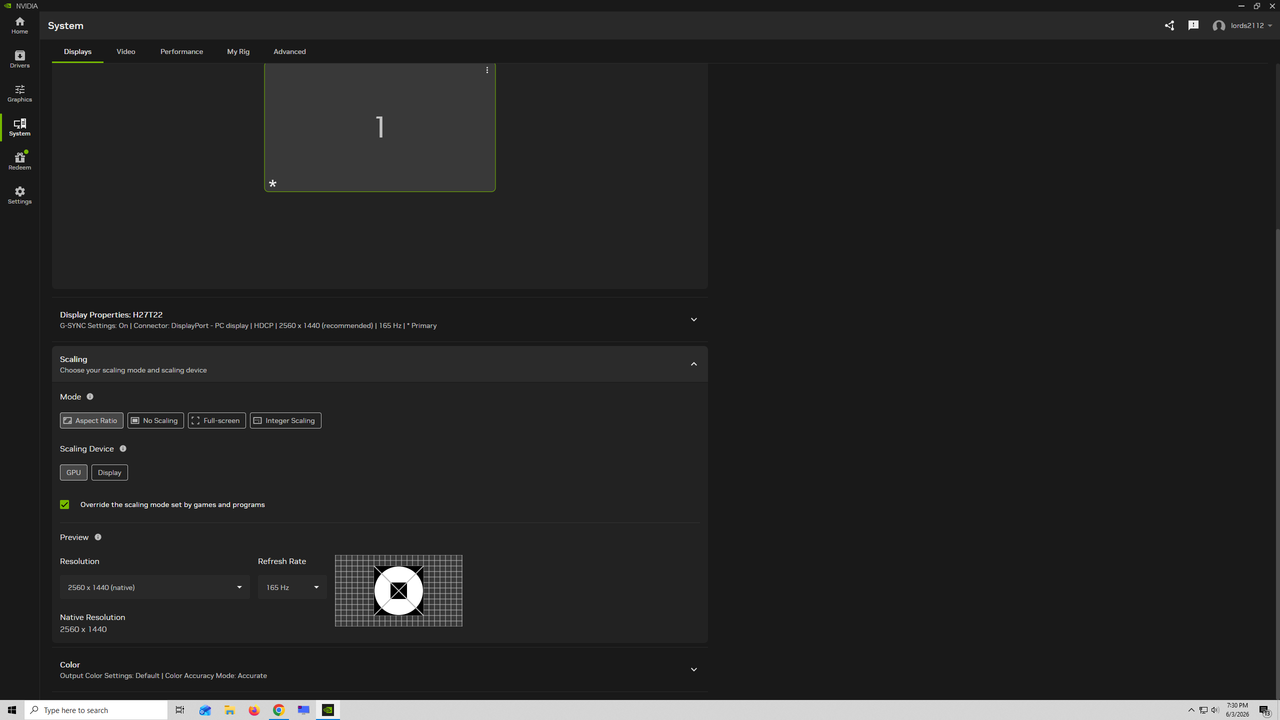Select the display 1 monitor tile
This screenshot has height=720, width=1280.
[x=380, y=127]
